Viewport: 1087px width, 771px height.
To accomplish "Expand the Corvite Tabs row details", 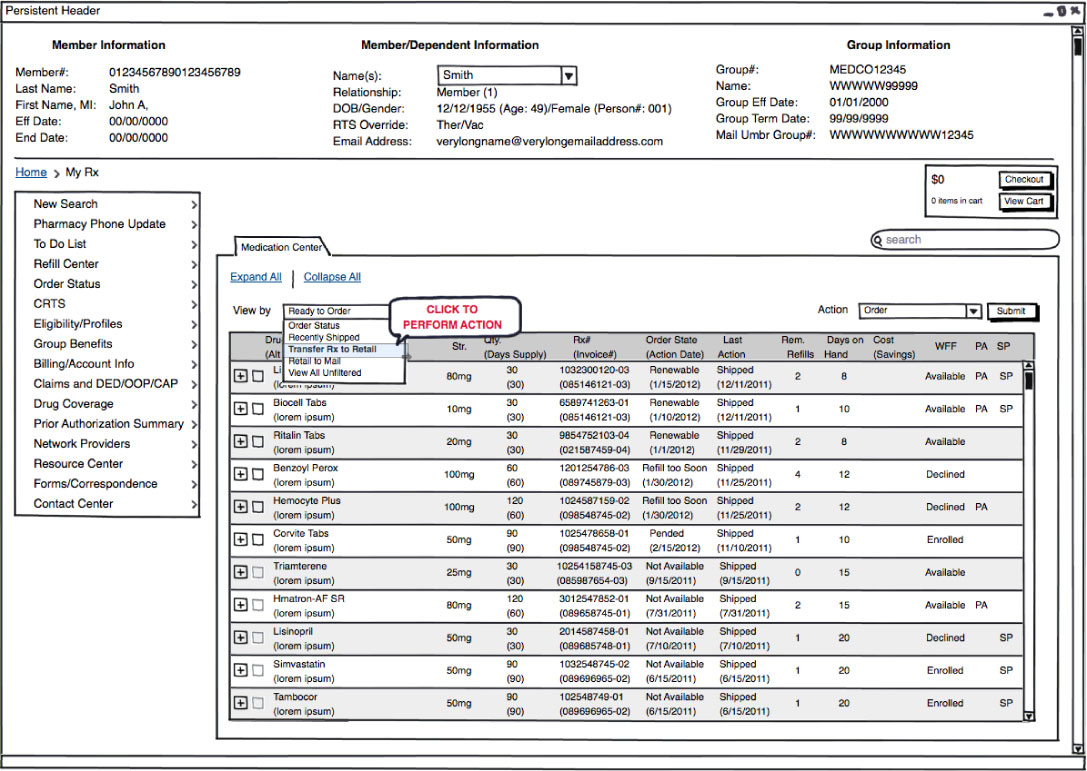I will (241, 539).
